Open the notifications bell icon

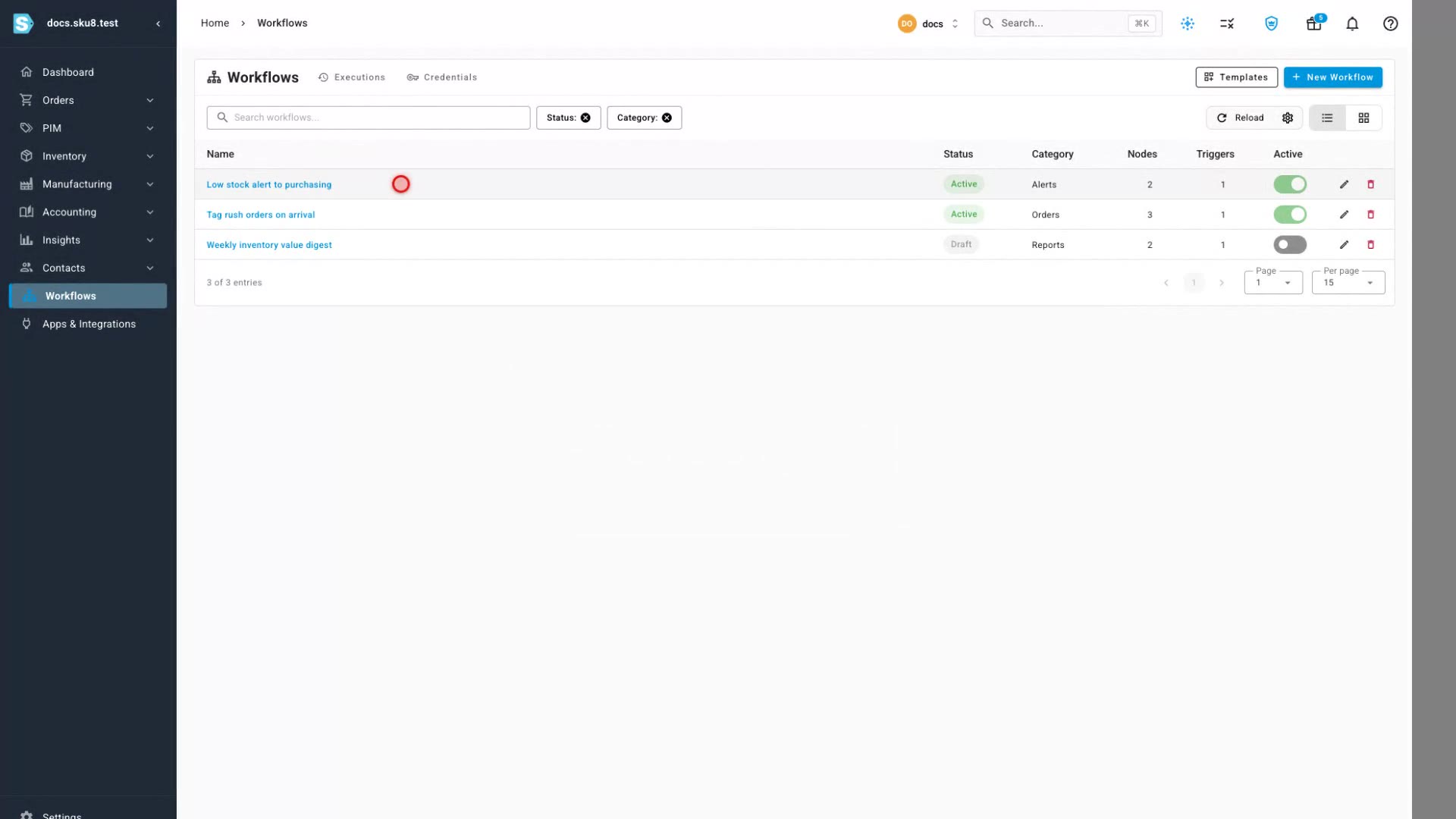click(1352, 24)
